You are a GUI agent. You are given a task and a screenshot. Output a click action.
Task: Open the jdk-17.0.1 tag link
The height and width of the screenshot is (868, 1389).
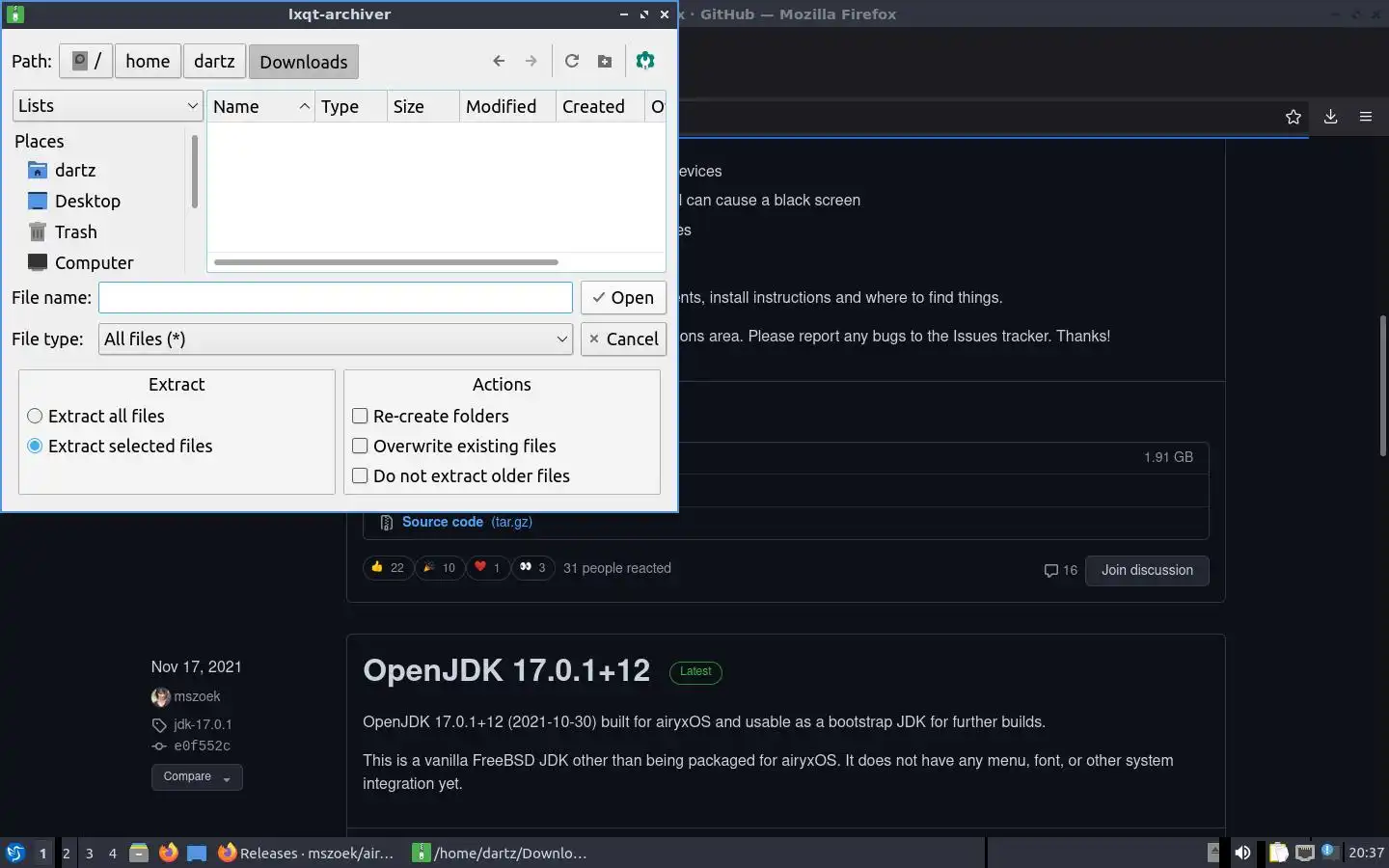click(203, 724)
